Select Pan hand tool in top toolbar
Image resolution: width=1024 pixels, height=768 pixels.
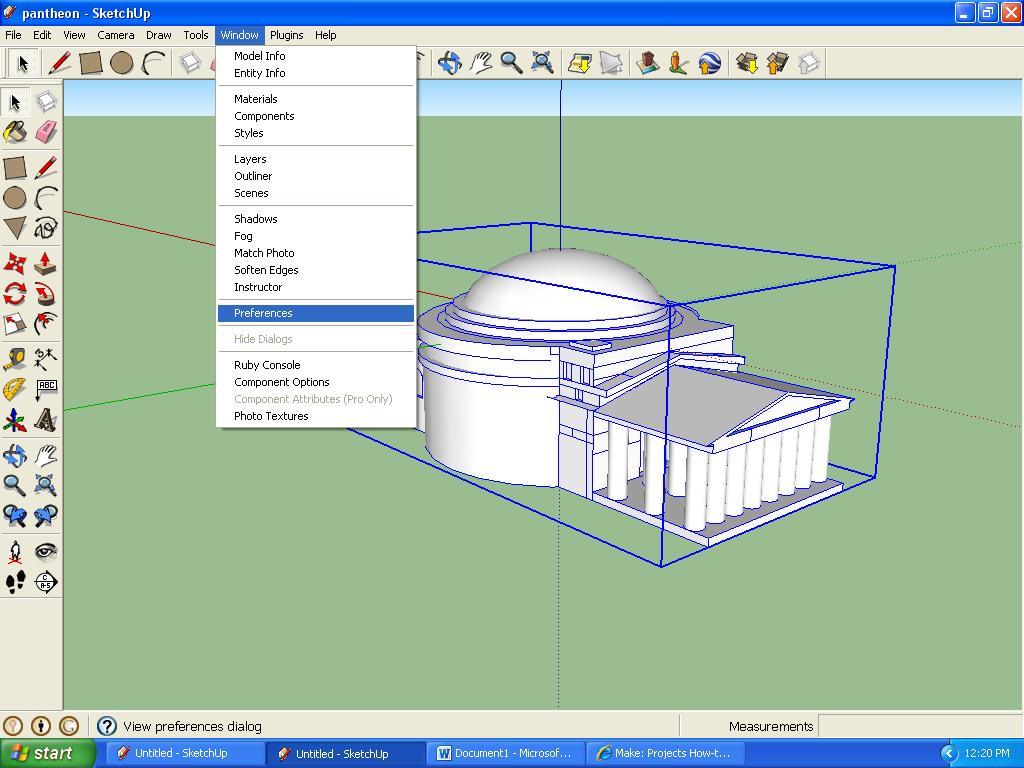click(x=481, y=63)
